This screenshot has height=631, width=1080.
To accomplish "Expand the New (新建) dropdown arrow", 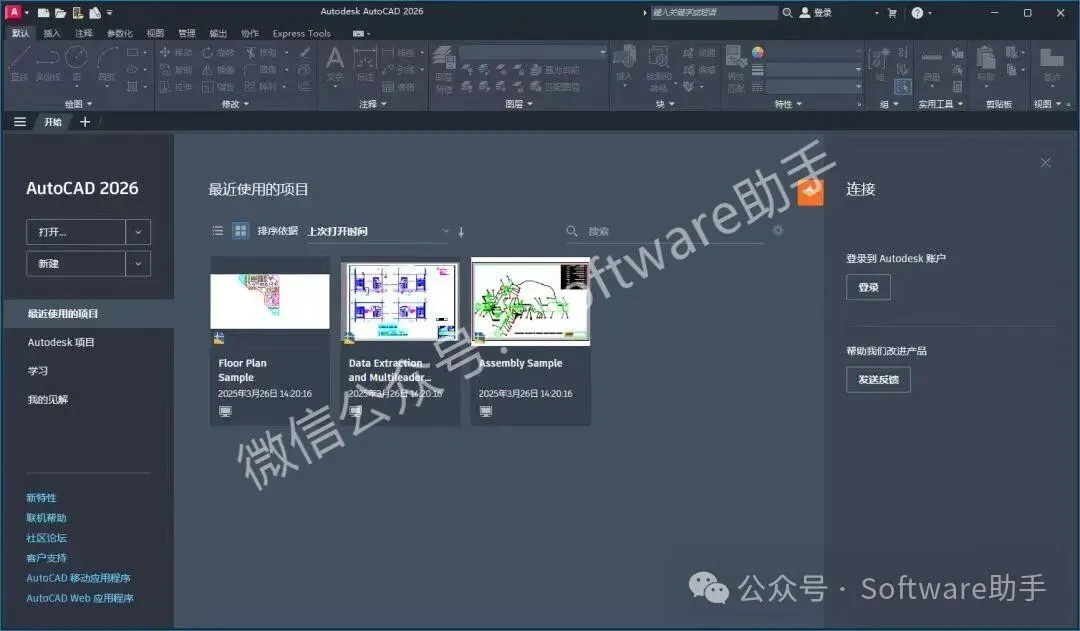I will 138,264.
